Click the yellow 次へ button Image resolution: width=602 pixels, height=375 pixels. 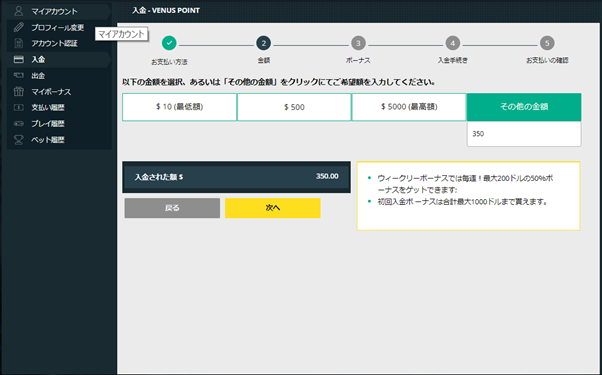[273, 208]
